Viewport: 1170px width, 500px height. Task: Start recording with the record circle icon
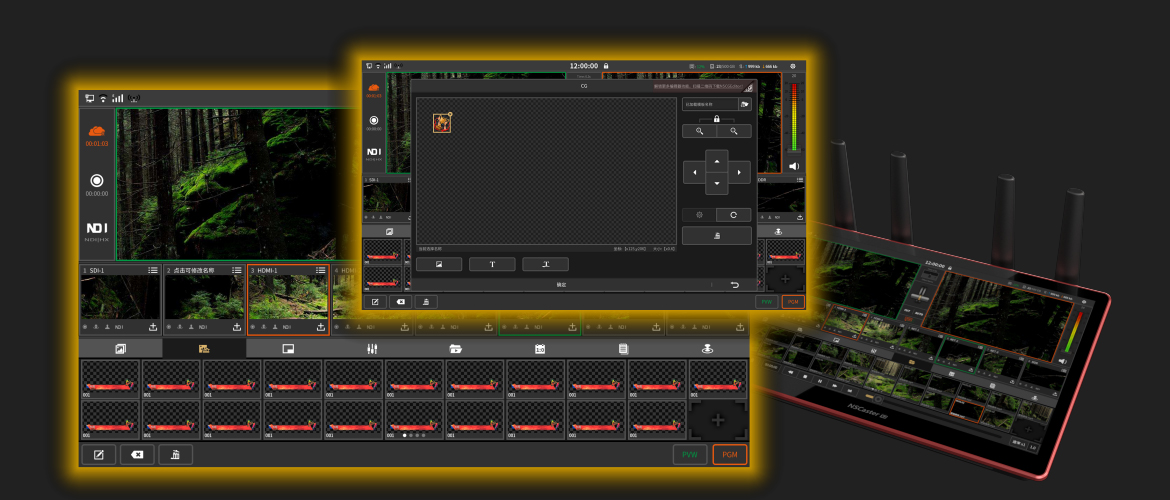click(x=96, y=181)
